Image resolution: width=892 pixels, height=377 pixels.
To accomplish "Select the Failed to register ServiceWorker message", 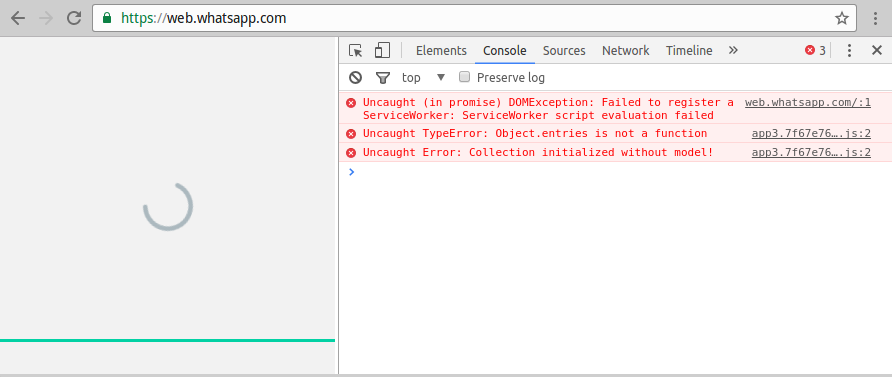I will 548,109.
